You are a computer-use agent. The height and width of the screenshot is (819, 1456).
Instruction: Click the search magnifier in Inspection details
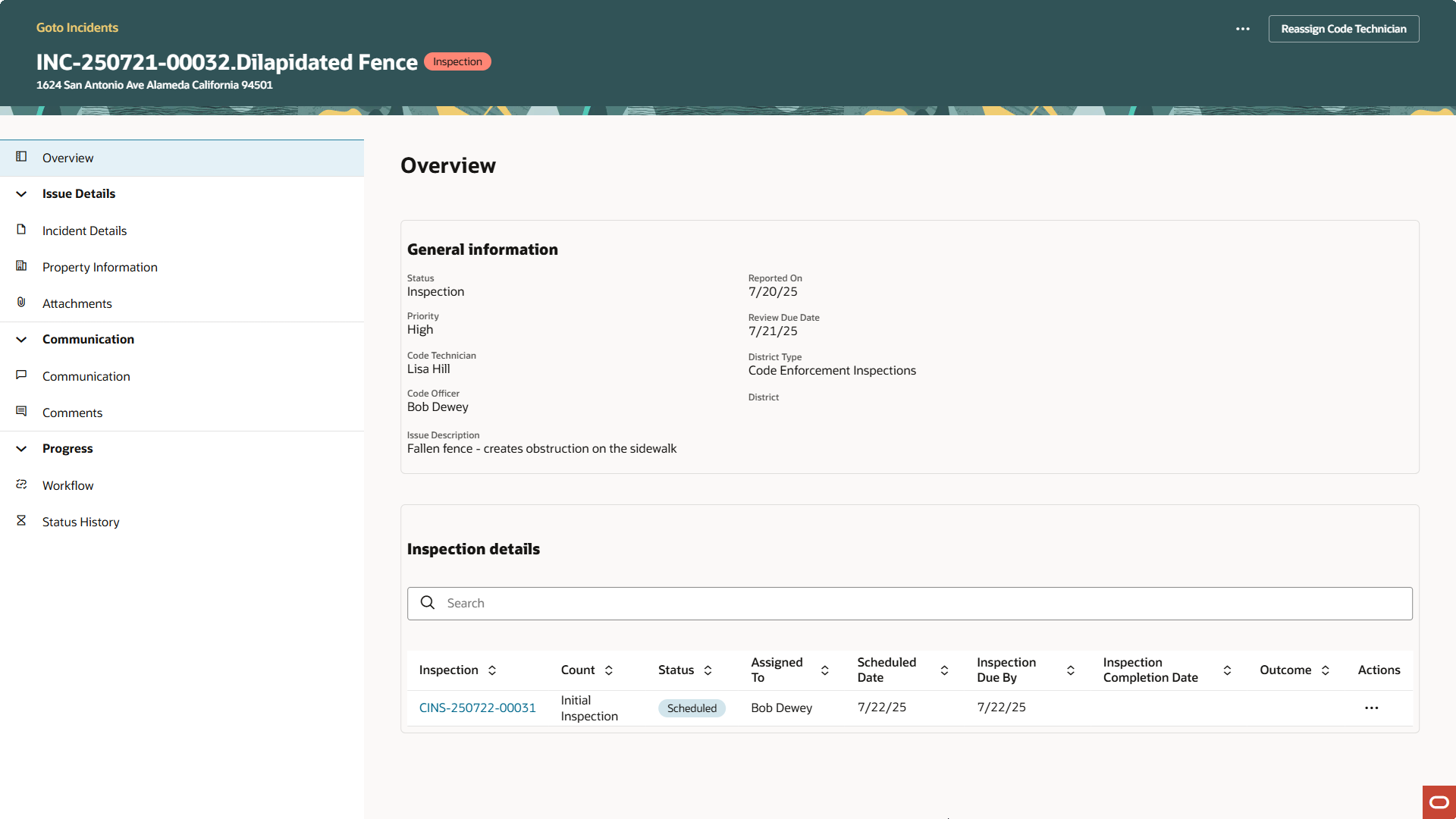[x=428, y=602]
